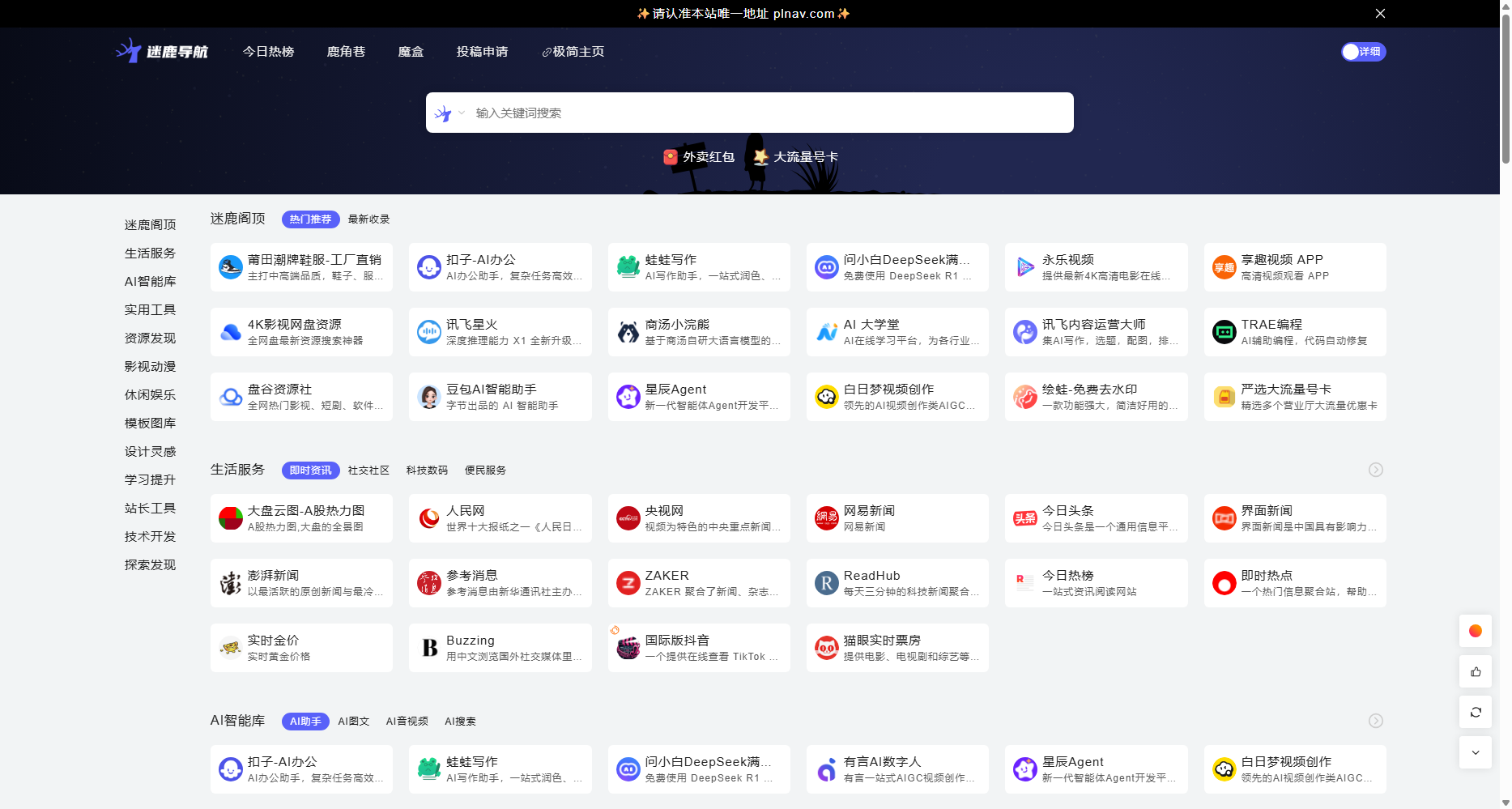Open the 即时热点 card
1512x809 pixels.
[x=1295, y=583]
